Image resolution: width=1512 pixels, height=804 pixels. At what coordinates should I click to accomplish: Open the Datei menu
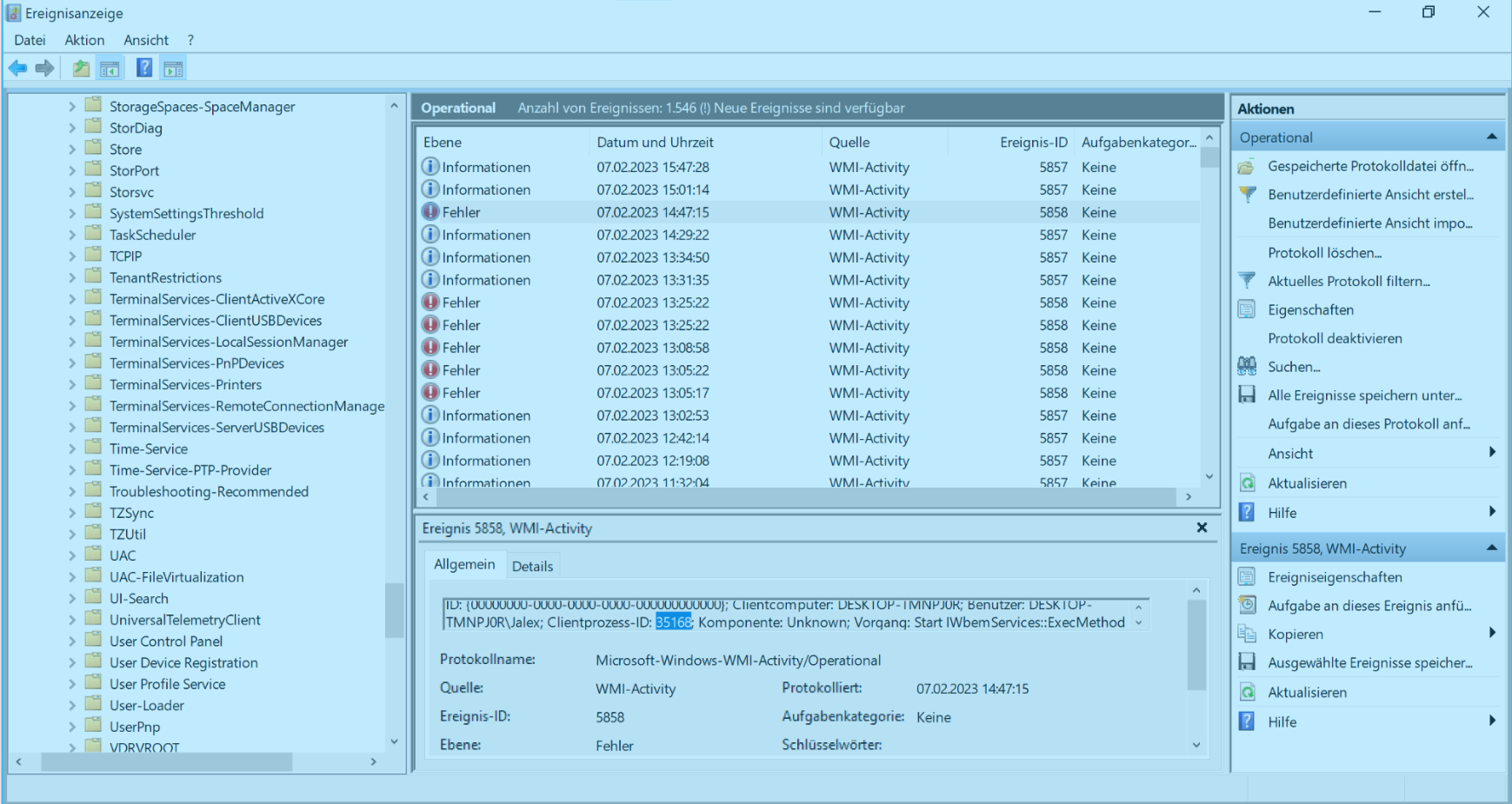click(30, 40)
